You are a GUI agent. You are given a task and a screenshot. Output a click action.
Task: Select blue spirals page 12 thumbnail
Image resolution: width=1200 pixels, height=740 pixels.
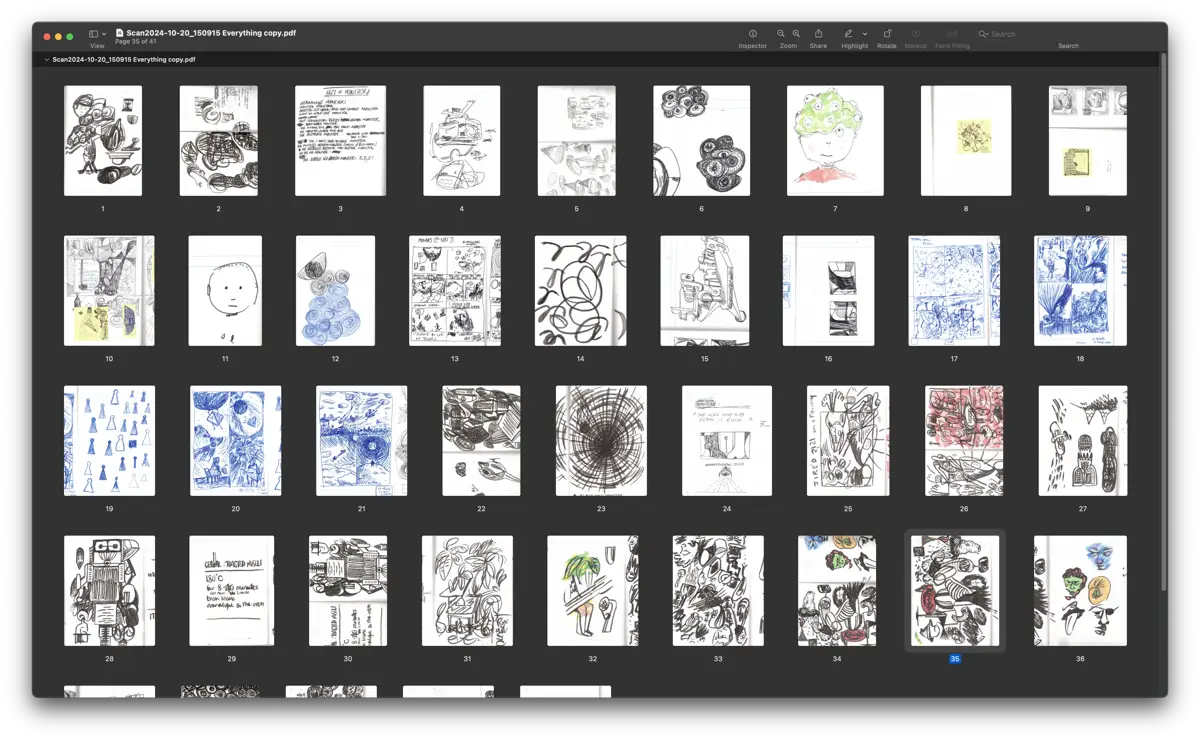336,291
